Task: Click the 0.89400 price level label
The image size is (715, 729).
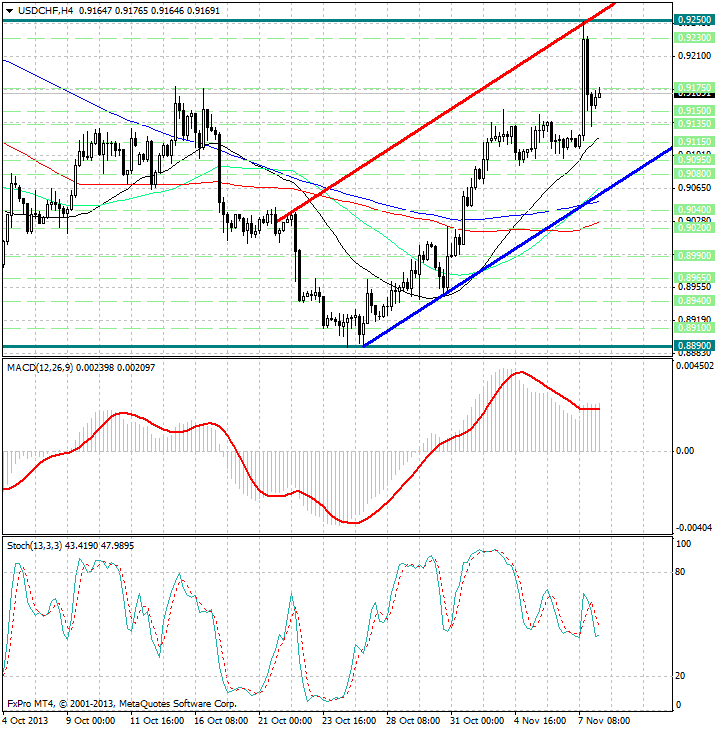Action: (x=694, y=301)
